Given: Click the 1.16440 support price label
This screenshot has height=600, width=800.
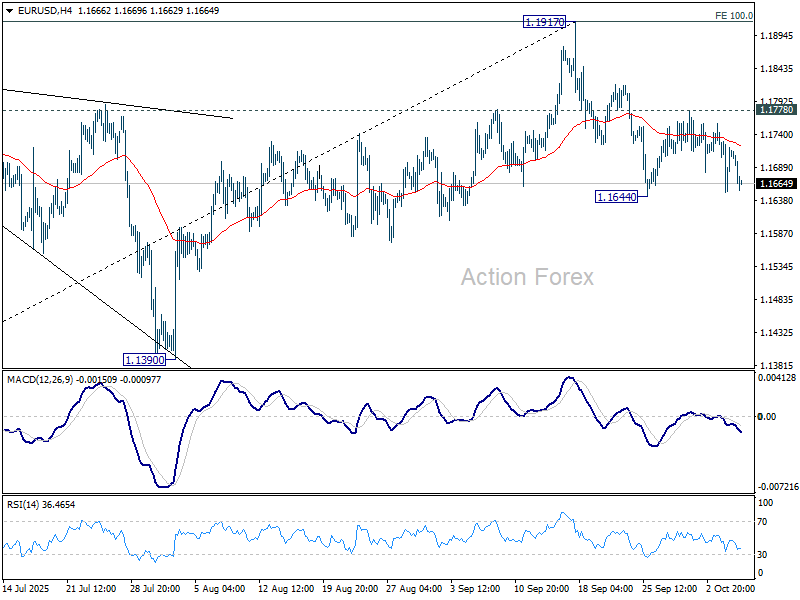Looking at the screenshot, I should pyautogui.click(x=616, y=196).
